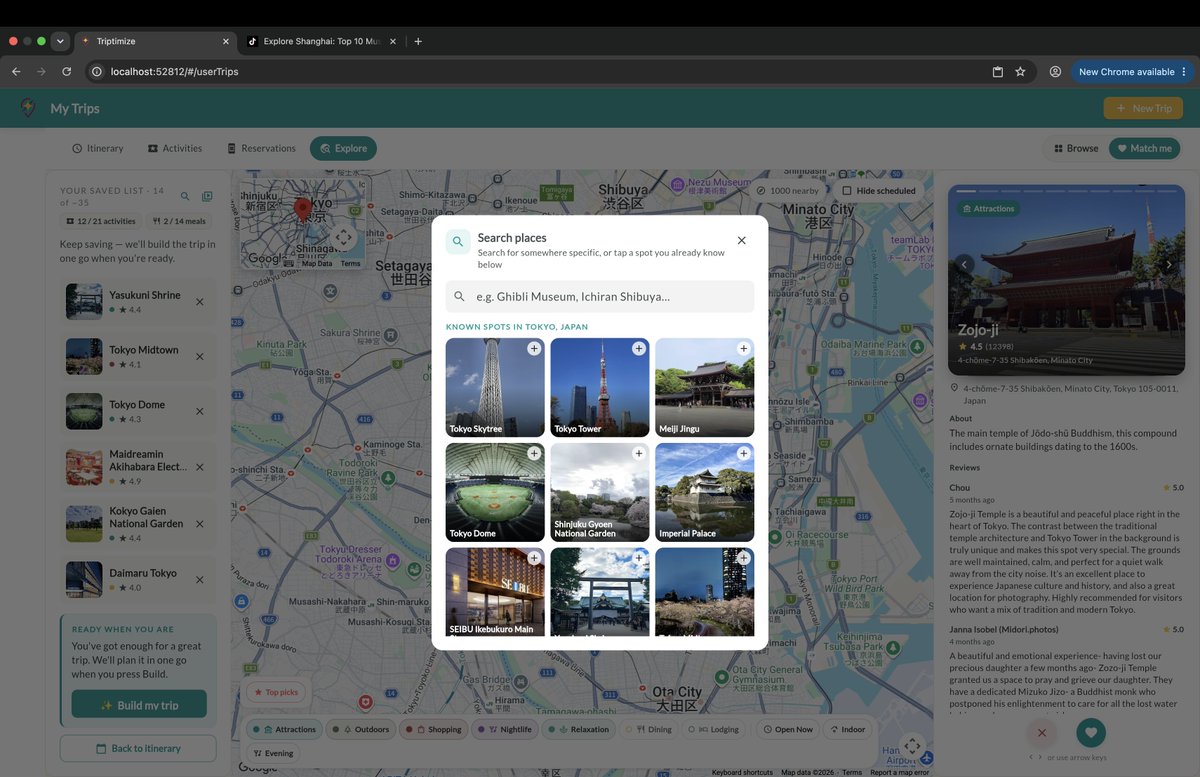Open Yasukuni Shrine saved item
Image resolution: width=1200 pixels, height=777 pixels.
click(x=138, y=301)
